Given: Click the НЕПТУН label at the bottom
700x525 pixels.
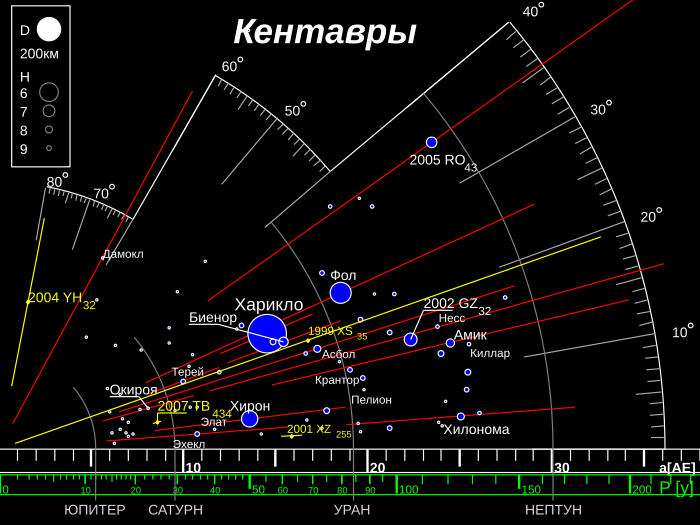Looking at the screenshot, I should (x=553, y=510).
